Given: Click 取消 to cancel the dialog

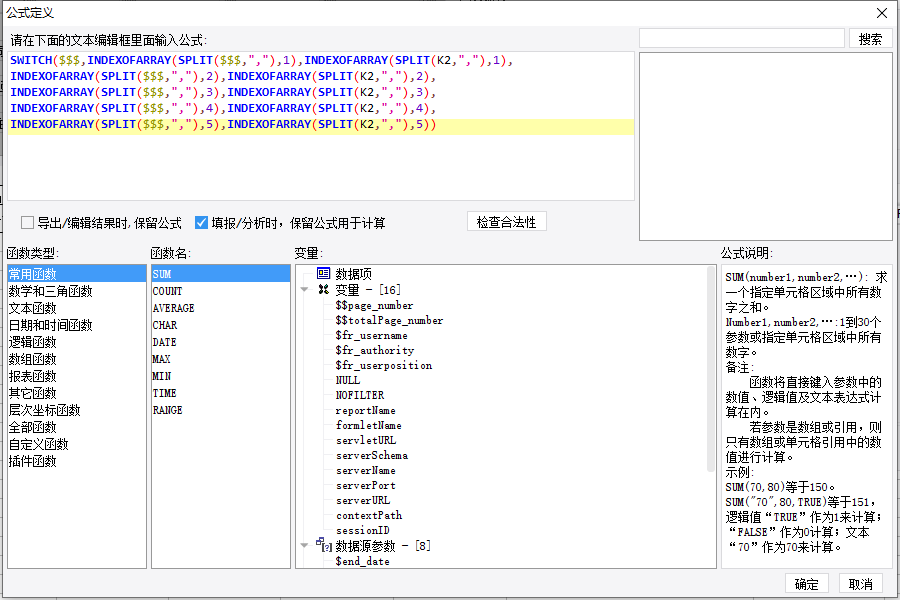Looking at the screenshot, I should pos(860,584).
